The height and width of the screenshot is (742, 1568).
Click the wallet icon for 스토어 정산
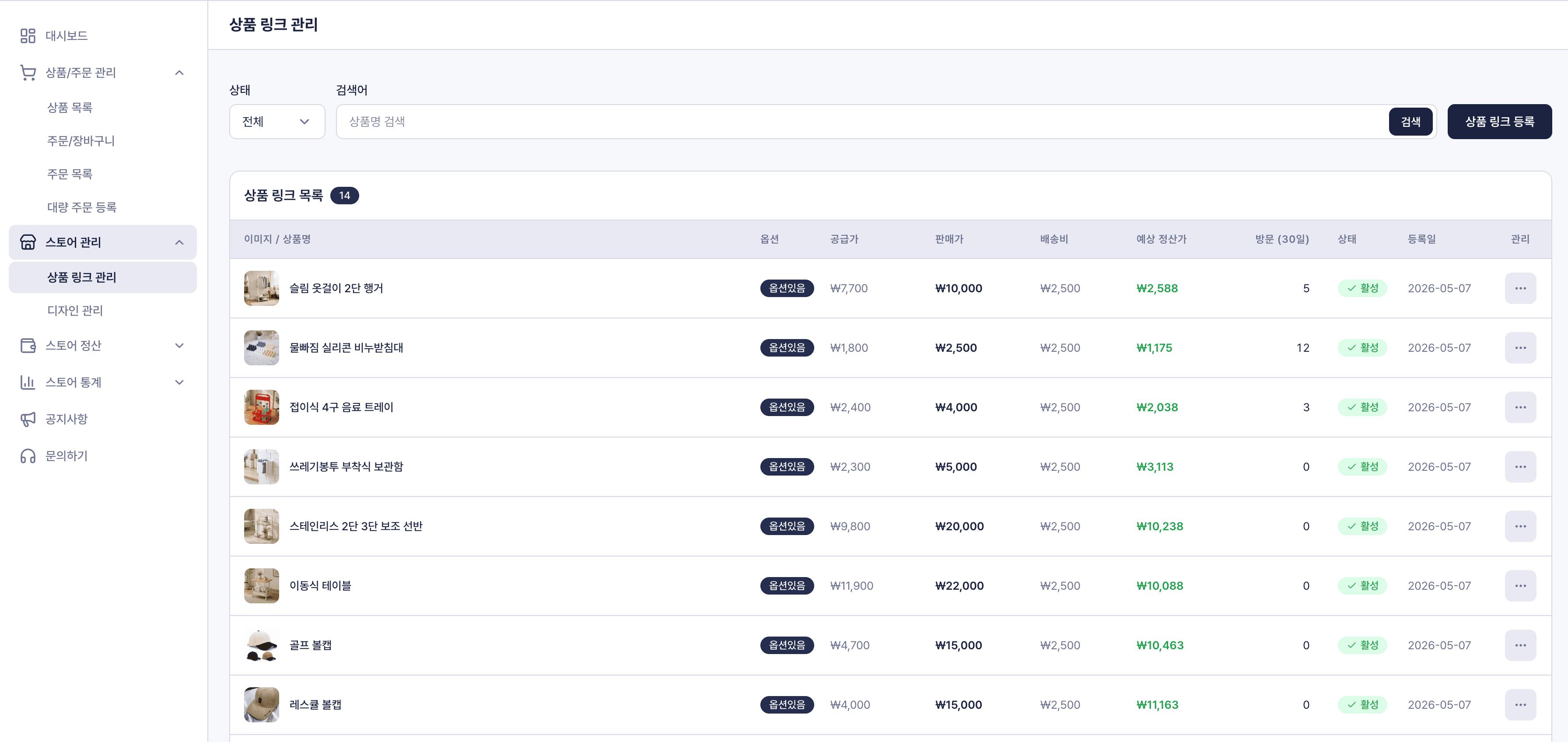point(28,346)
